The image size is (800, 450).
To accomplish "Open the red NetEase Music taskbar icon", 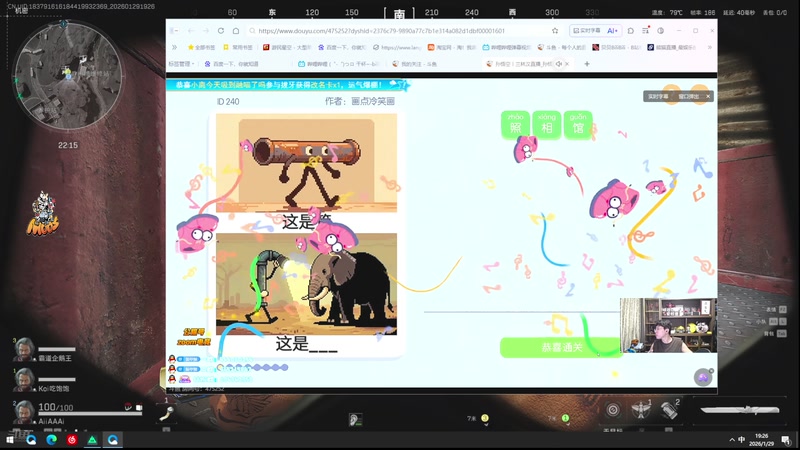I will pos(72,439).
